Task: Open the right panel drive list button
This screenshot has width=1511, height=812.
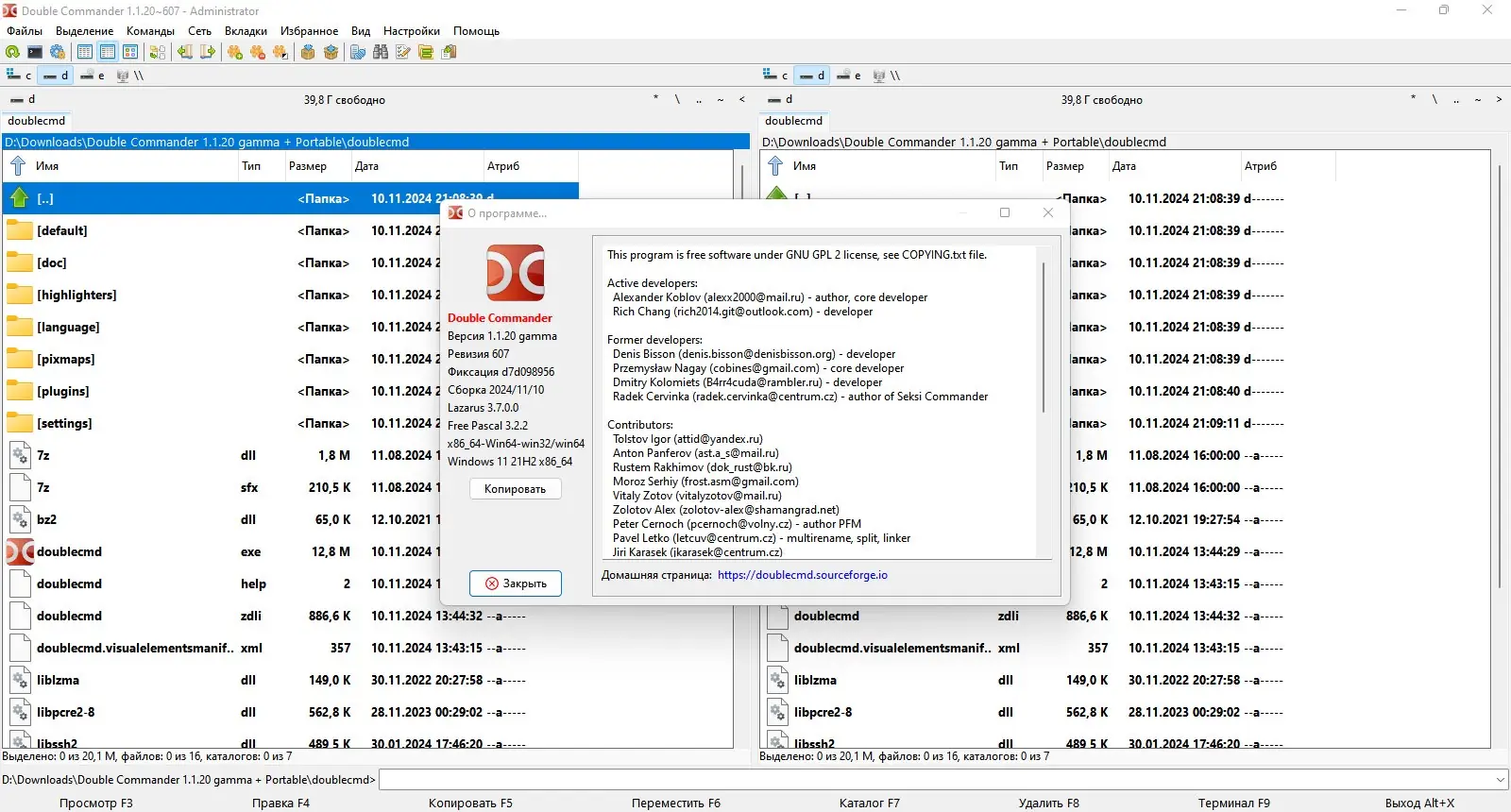Action: [780, 99]
